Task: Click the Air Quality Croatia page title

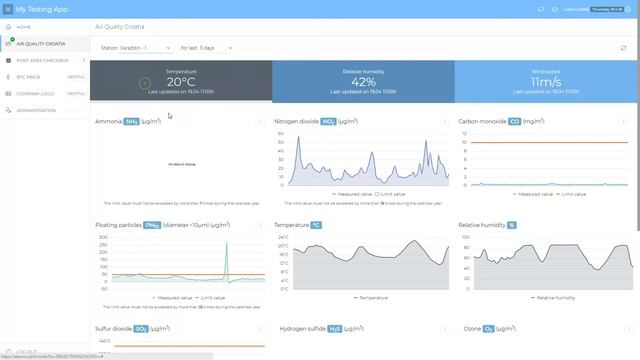Action: point(120,27)
